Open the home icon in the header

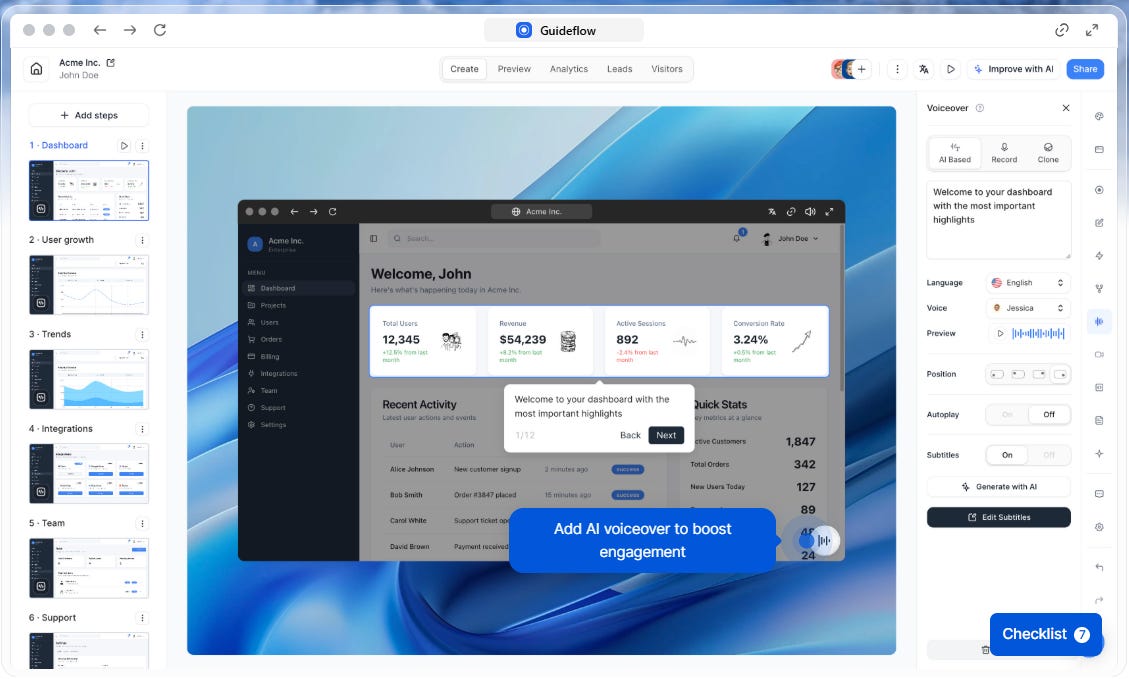(x=37, y=69)
